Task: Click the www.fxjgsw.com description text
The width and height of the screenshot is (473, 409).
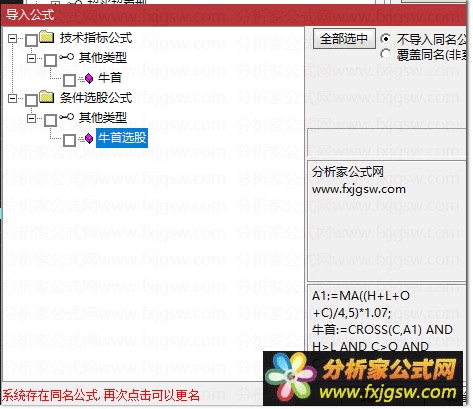Action: click(359, 189)
